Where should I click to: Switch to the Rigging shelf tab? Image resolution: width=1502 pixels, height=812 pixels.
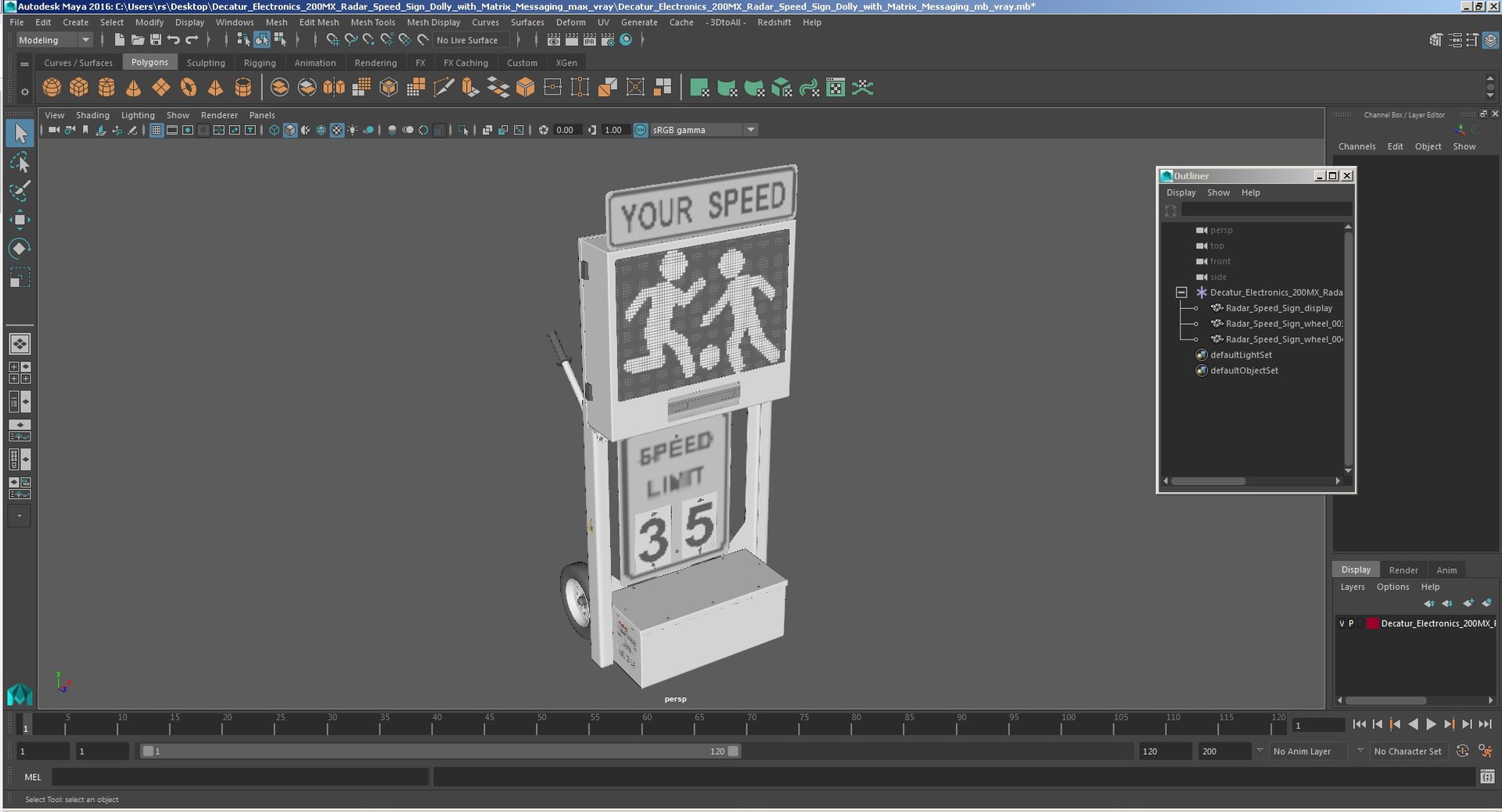[x=259, y=63]
